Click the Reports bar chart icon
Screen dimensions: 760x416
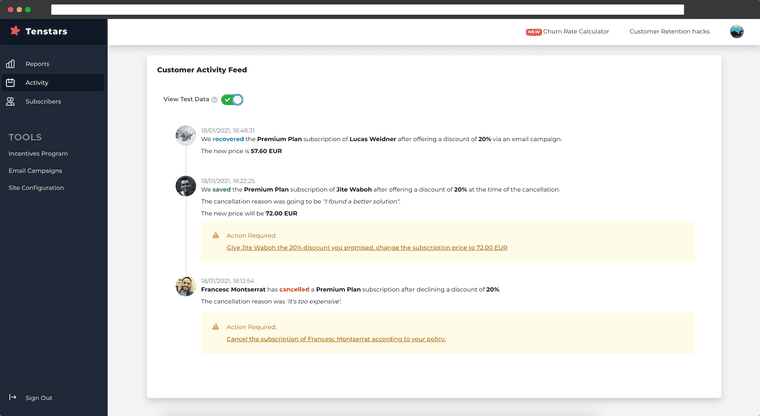point(10,64)
